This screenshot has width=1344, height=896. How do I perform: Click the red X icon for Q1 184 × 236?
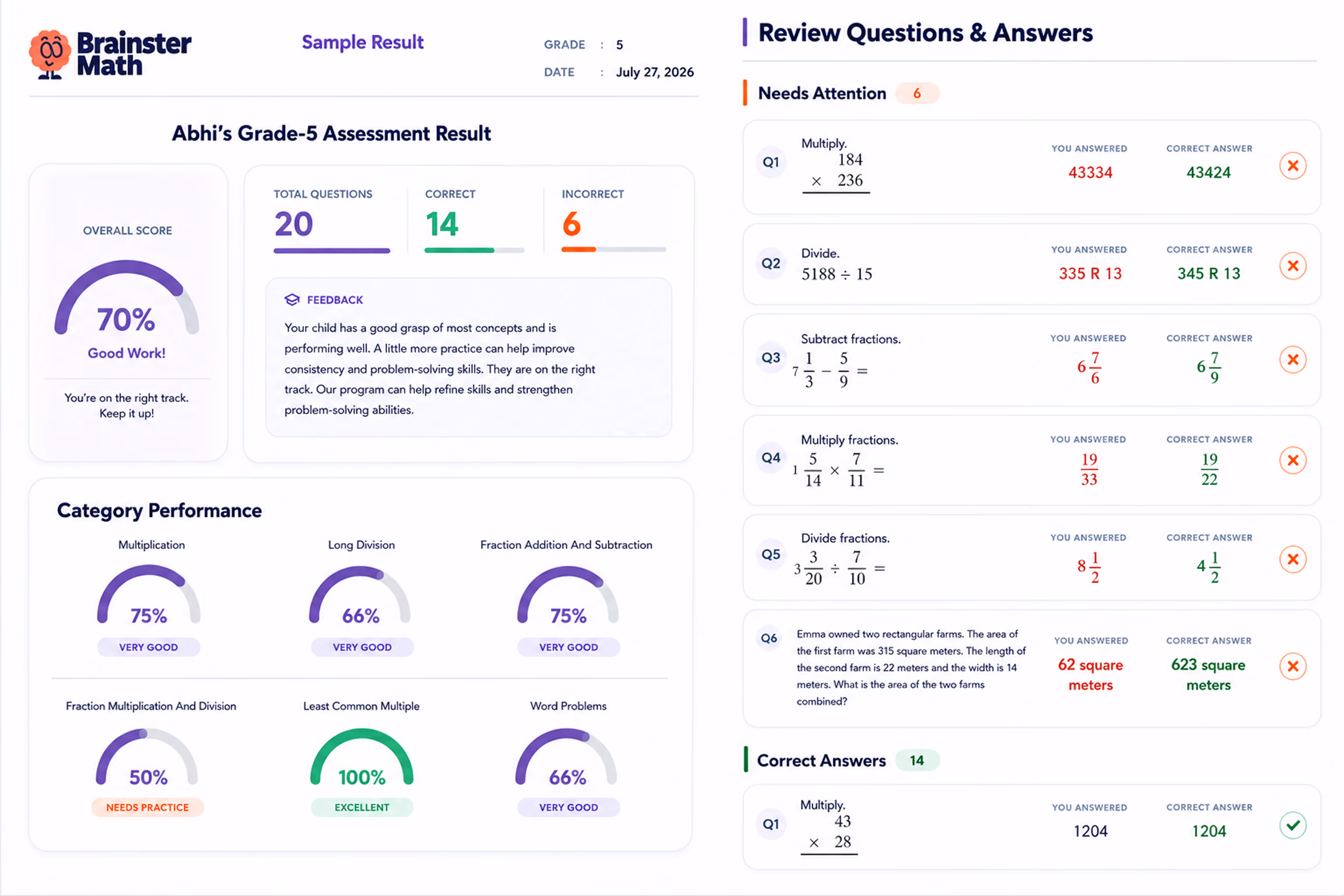pyautogui.click(x=1292, y=166)
